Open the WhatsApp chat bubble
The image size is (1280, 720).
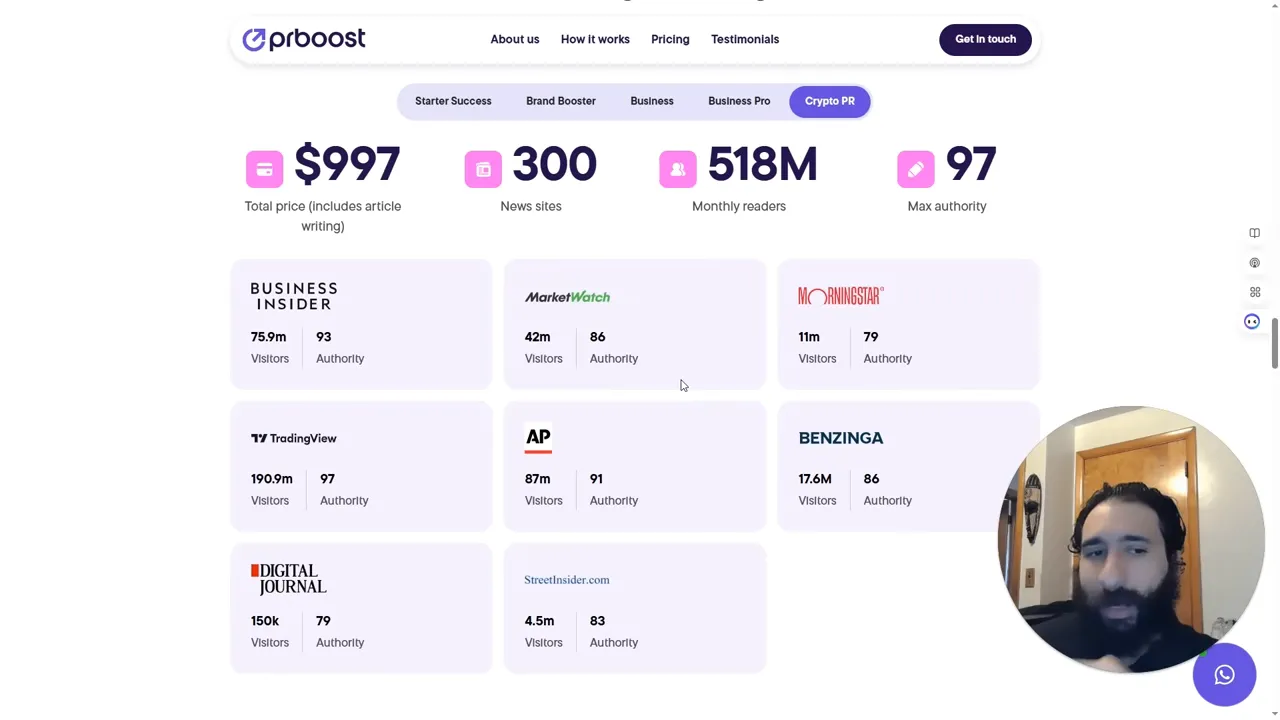tap(1224, 675)
